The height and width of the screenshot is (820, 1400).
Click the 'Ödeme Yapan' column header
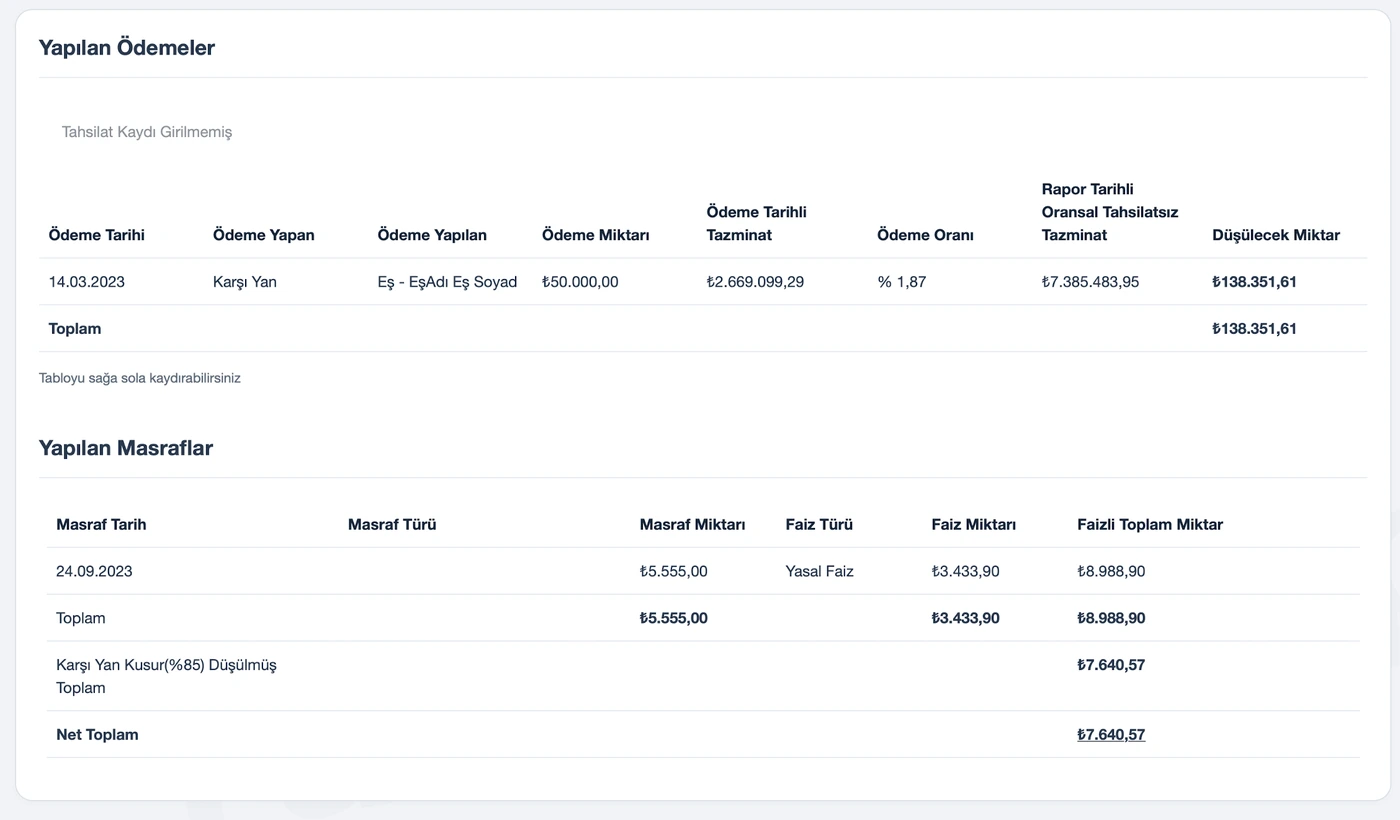point(264,235)
